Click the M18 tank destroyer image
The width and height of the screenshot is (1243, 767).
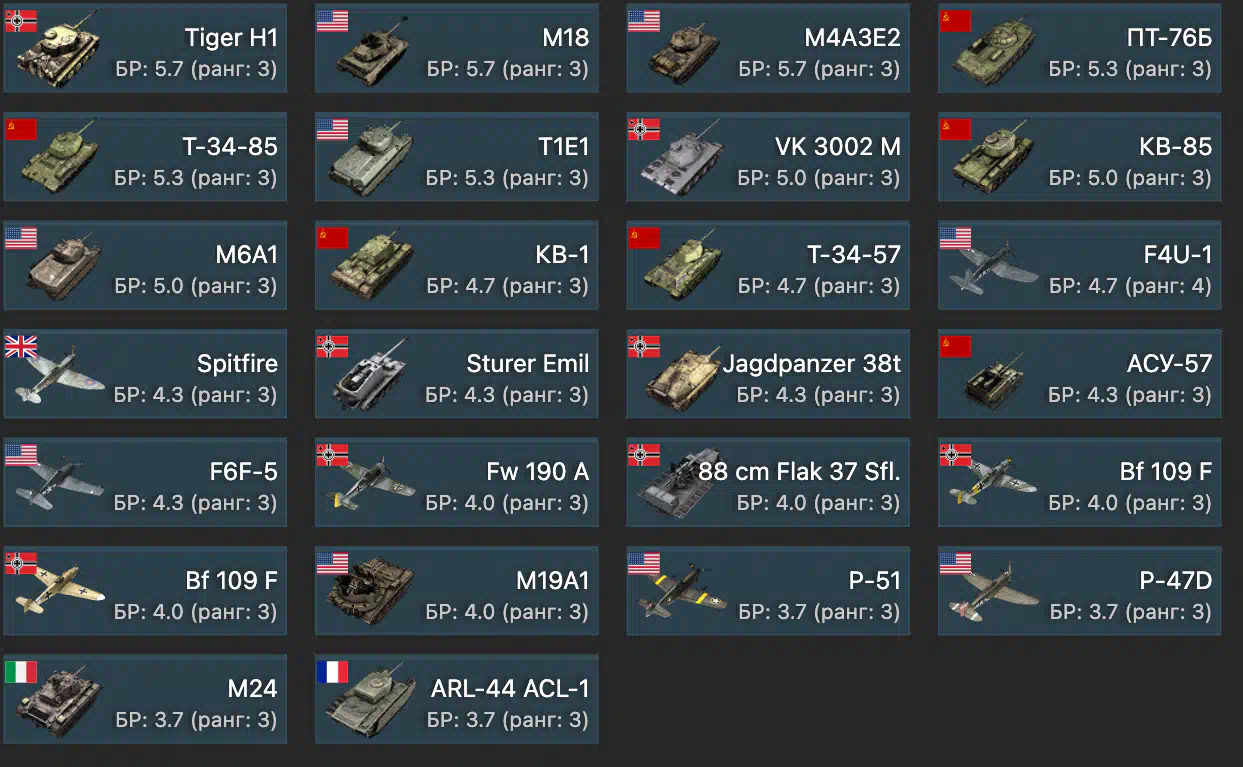372,52
